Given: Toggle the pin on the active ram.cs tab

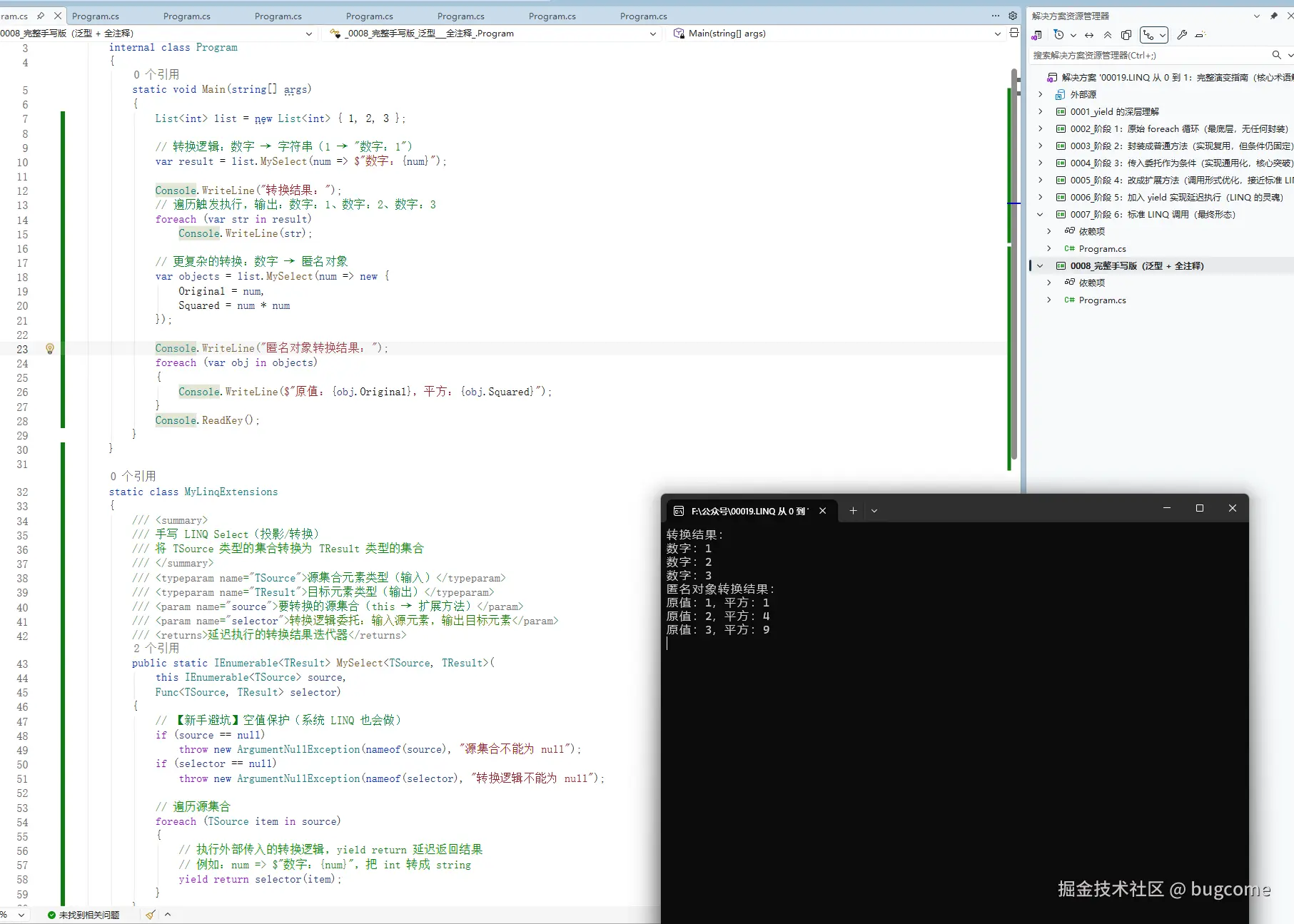Looking at the screenshot, I should (41, 16).
